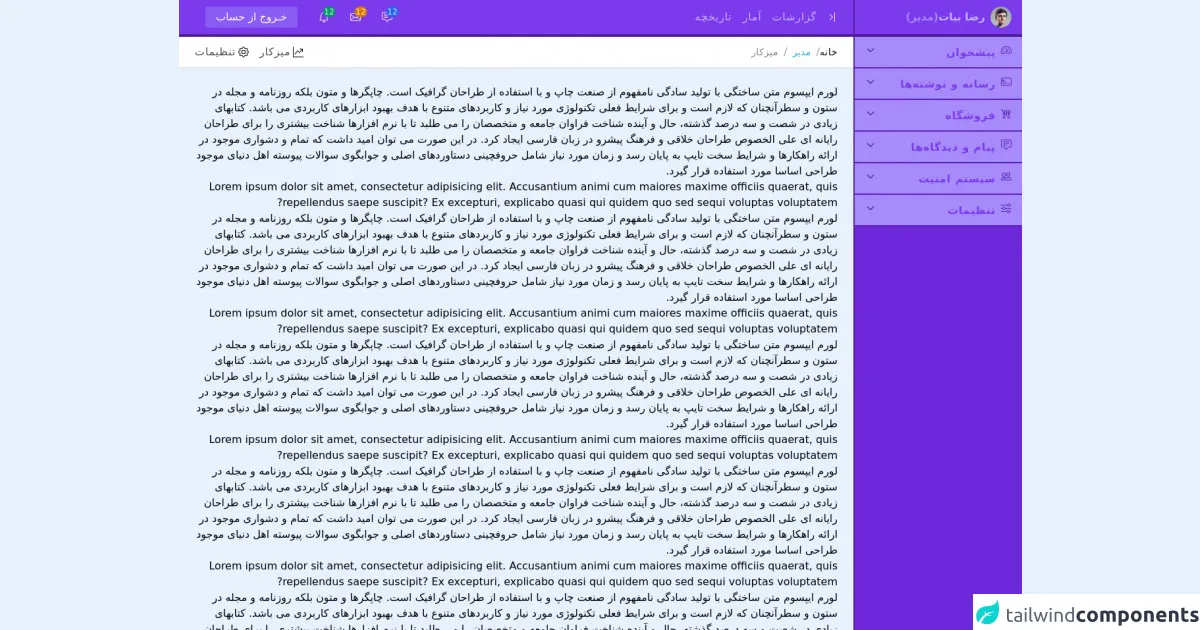Click the media icon beside رسانه و نوشته‌ها
The width and height of the screenshot is (1200, 630).
pyautogui.click(x=1006, y=83)
